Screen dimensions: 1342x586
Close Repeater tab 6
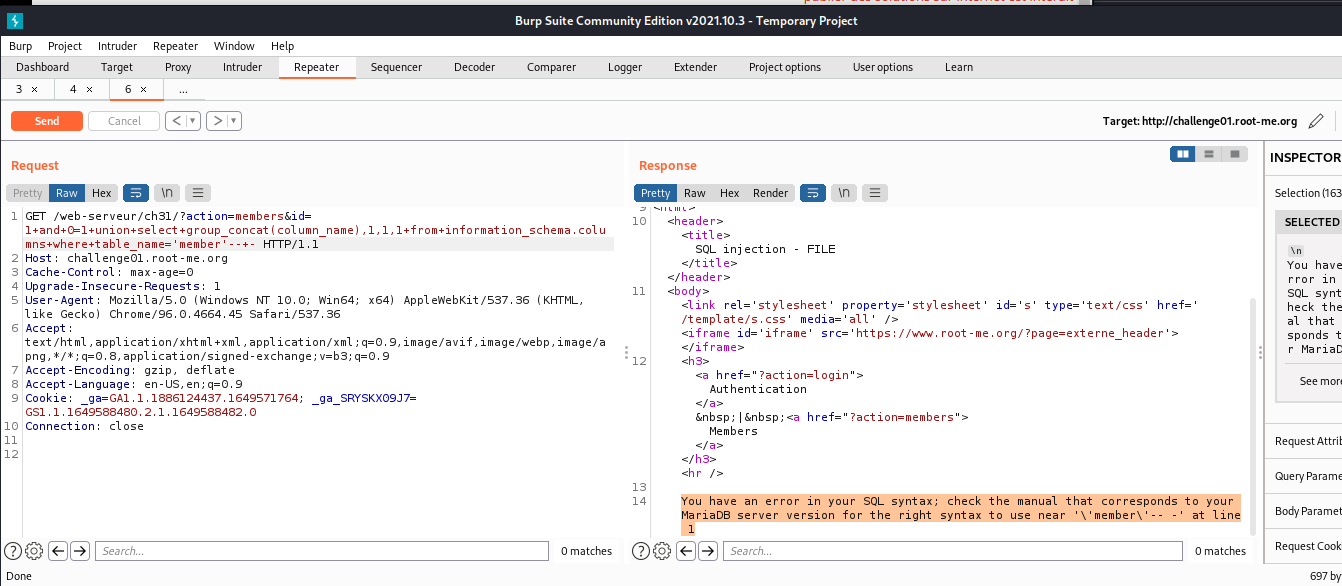point(143,90)
